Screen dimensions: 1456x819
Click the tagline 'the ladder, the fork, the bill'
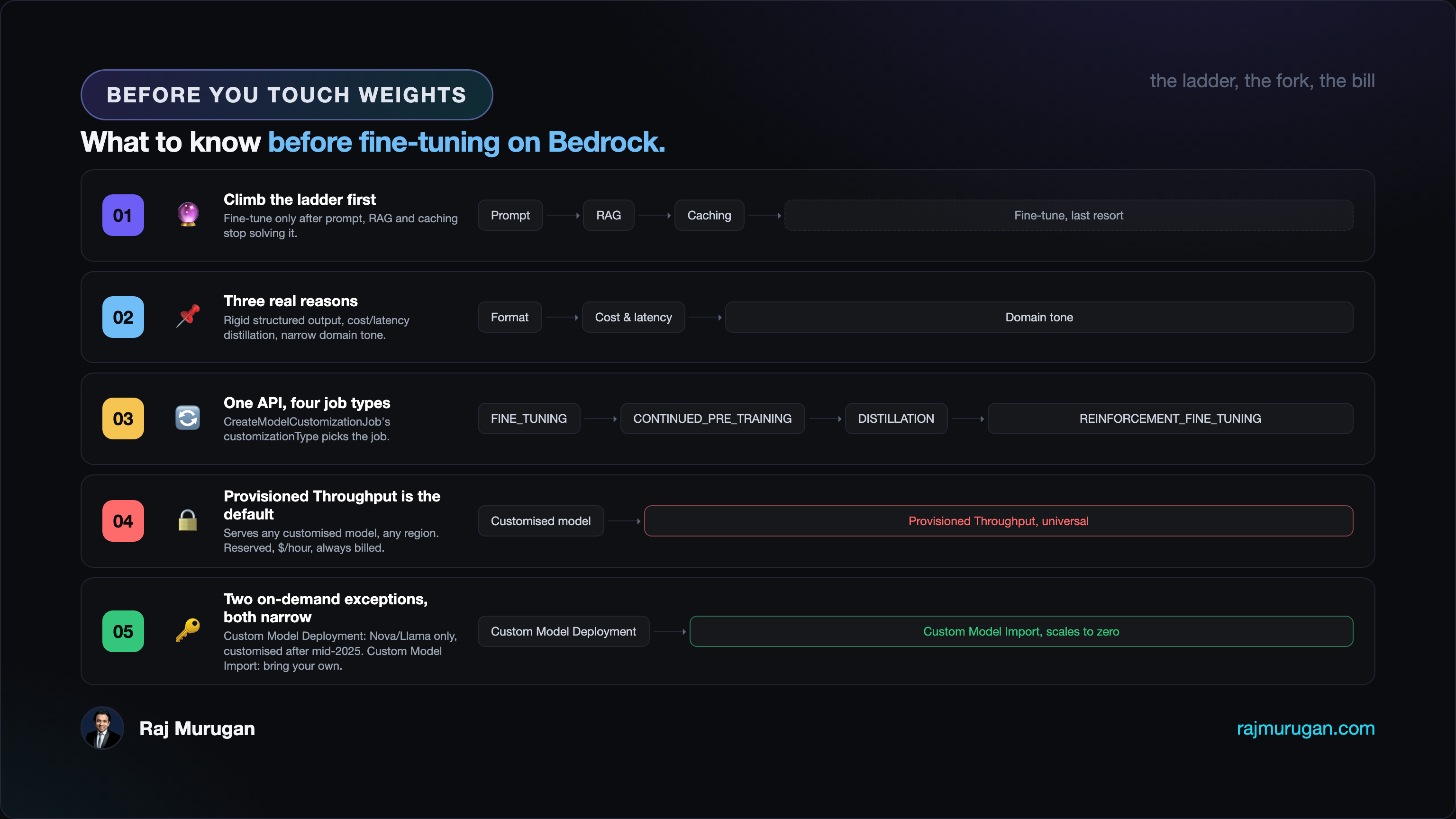click(1263, 81)
